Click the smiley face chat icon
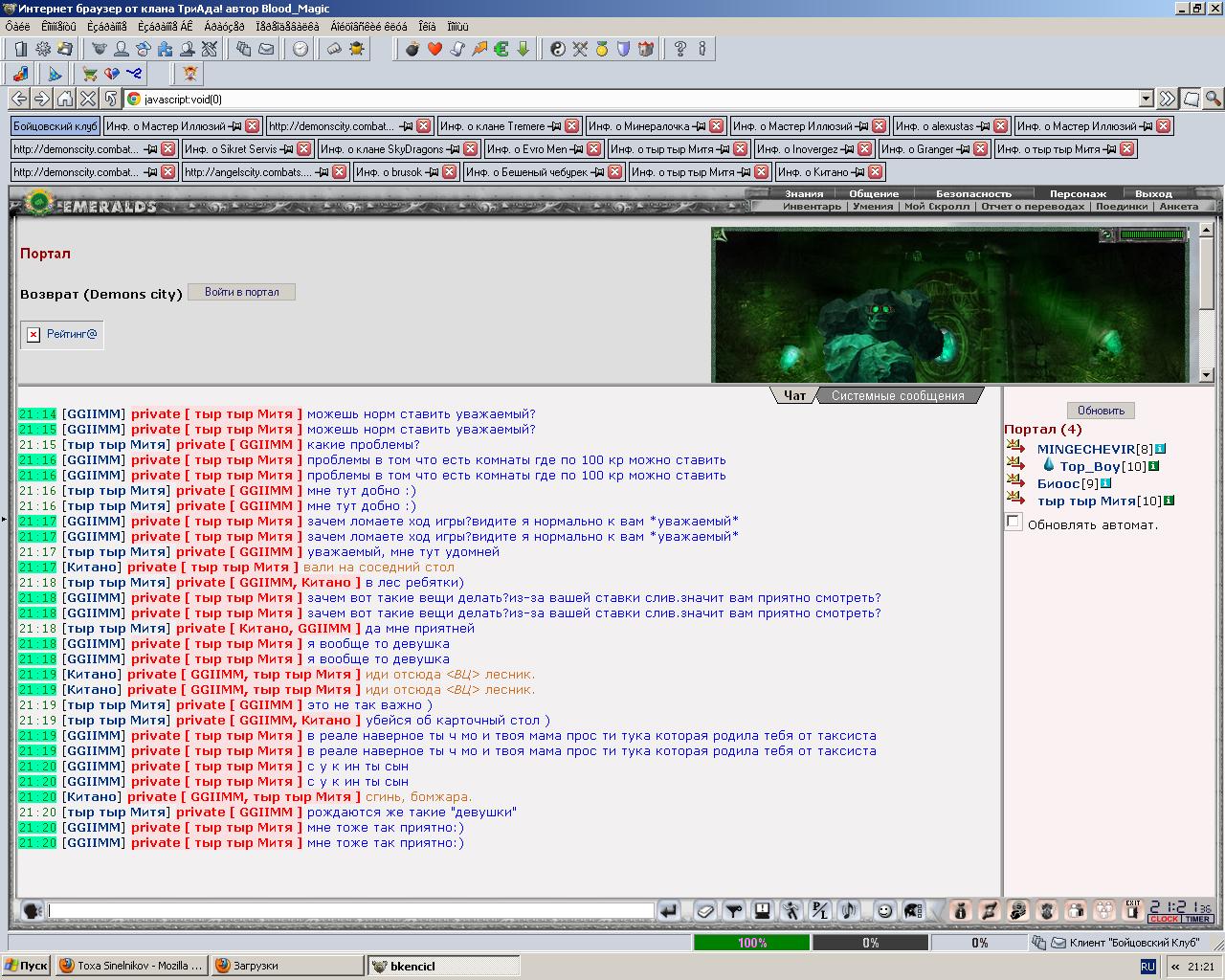This screenshot has height=980, width=1225. [x=885, y=911]
